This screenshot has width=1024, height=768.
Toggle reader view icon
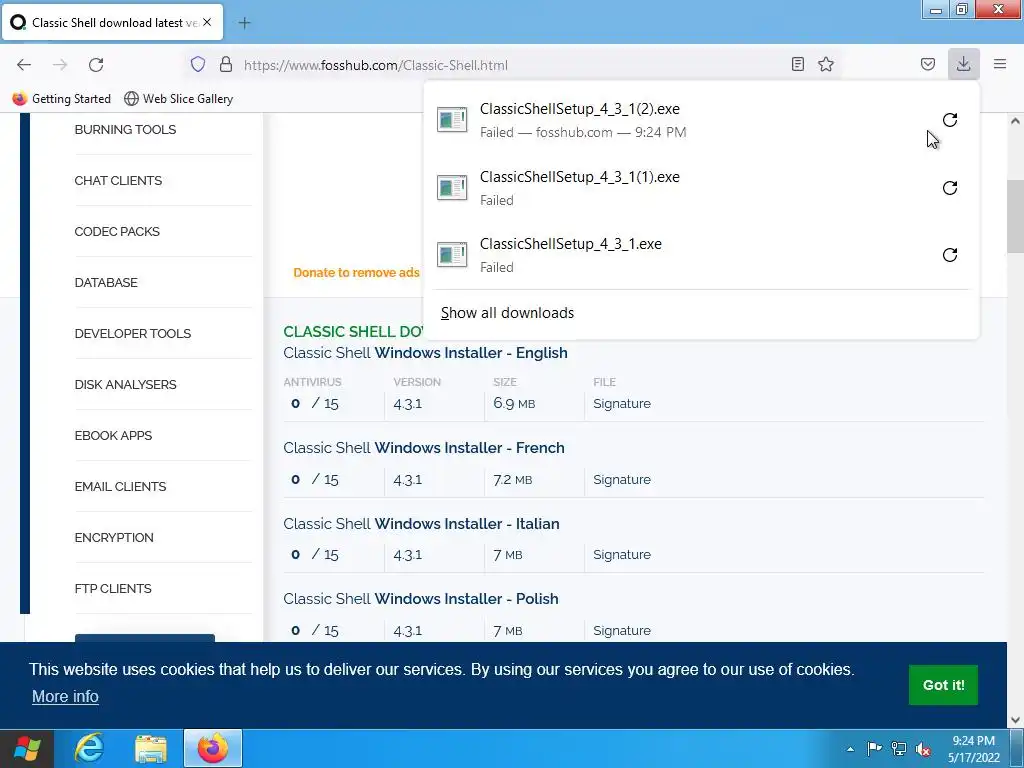[797, 64]
